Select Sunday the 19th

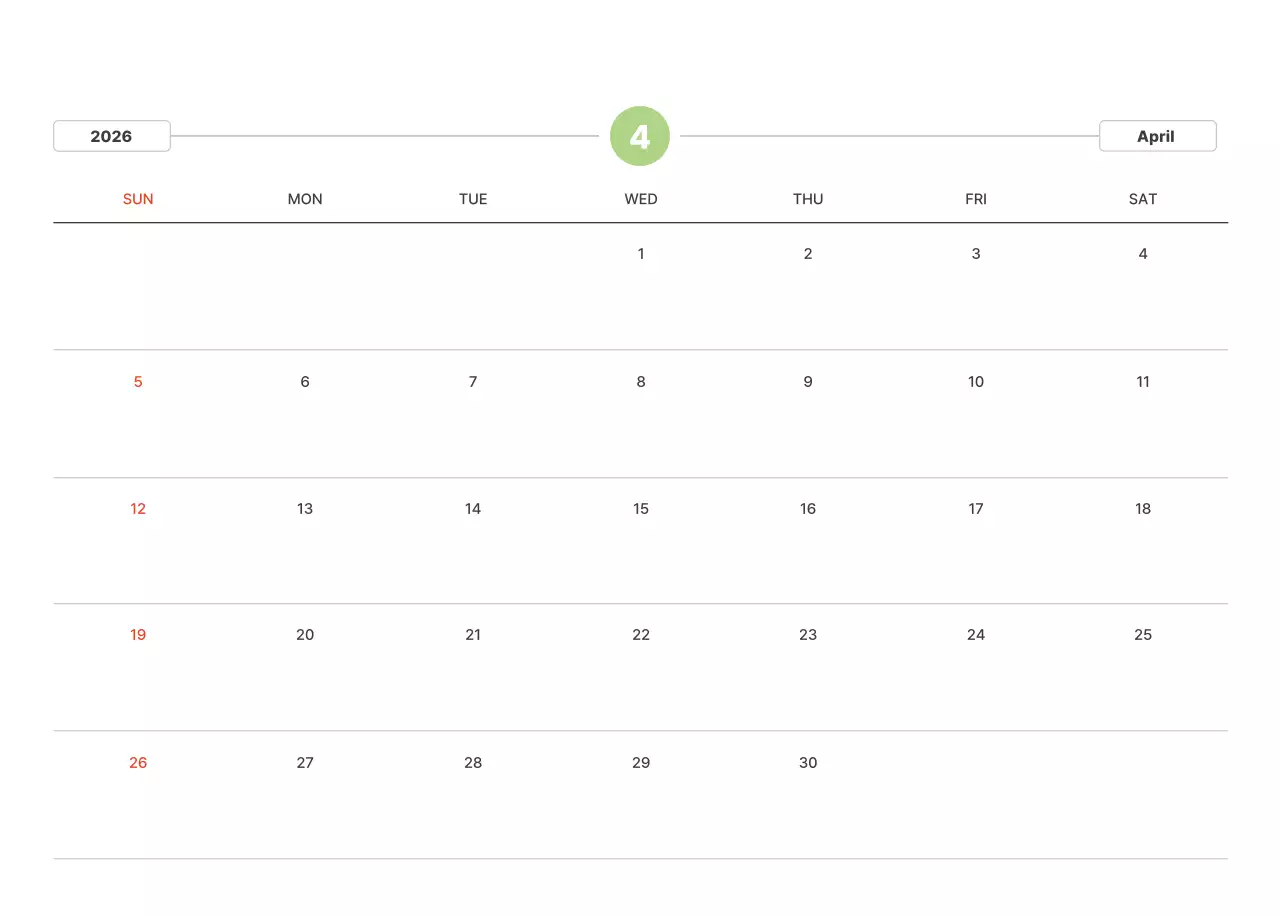tap(138, 635)
